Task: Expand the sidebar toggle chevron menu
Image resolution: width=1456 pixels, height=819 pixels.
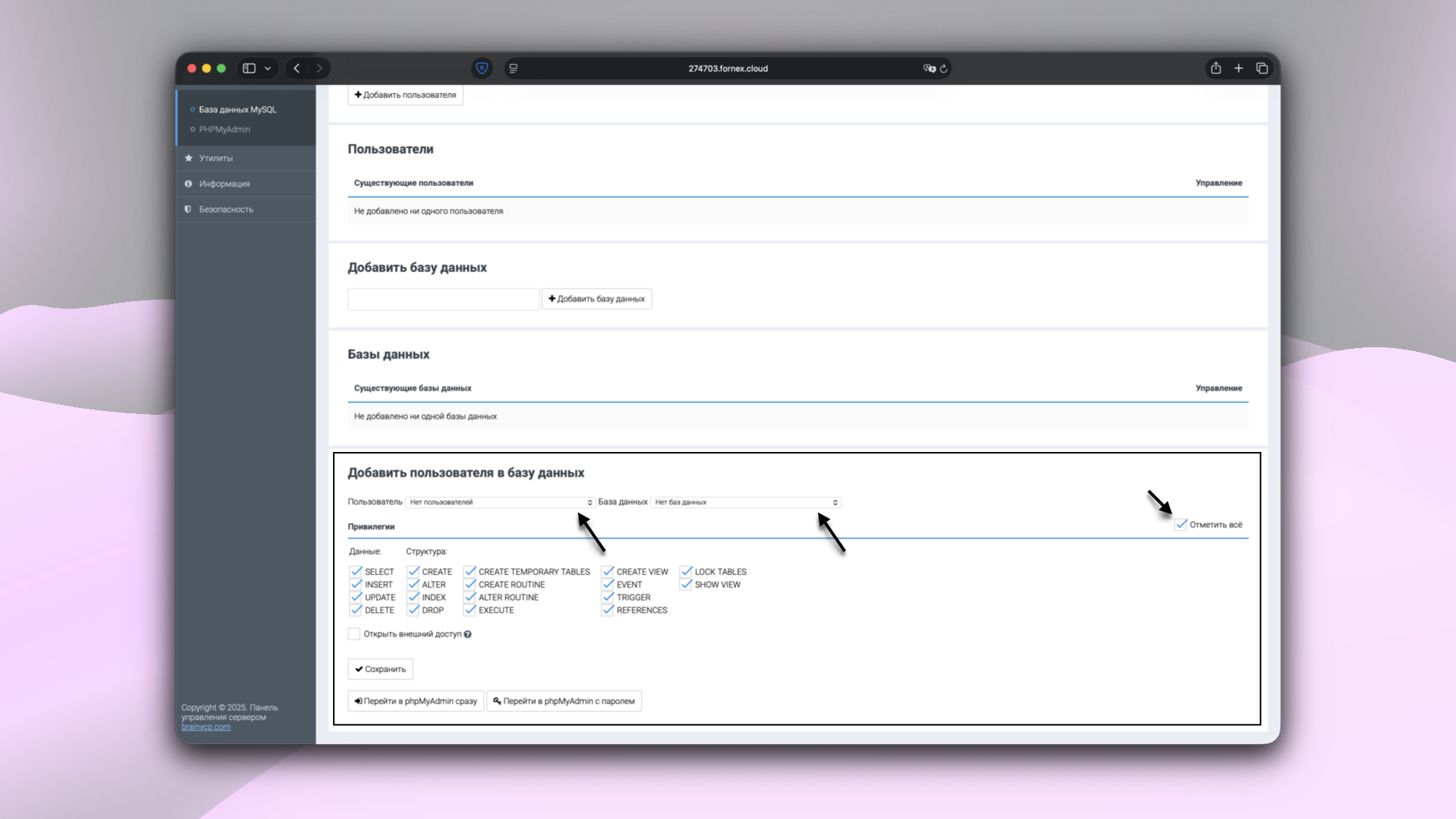Action: click(268, 68)
